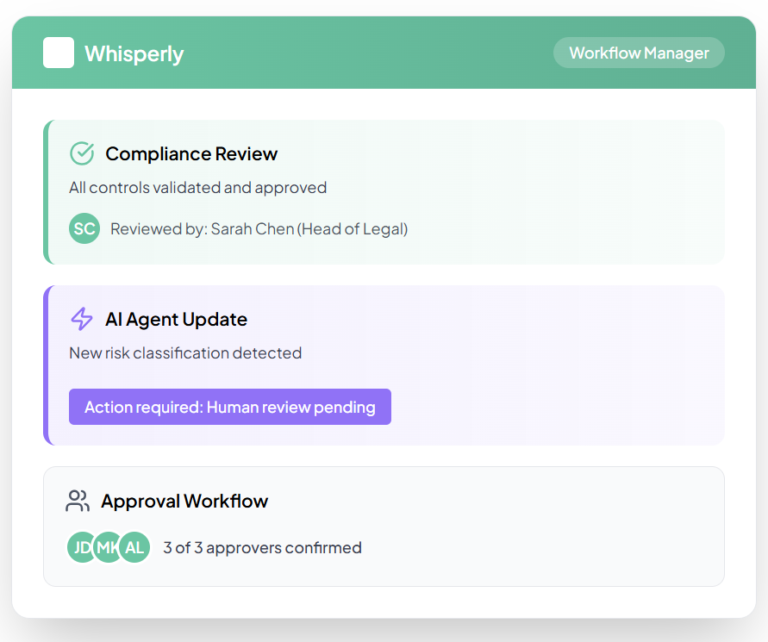Screen dimensions: 768x642
Task: Select the SC reviewer avatar
Action: [x=84, y=229]
